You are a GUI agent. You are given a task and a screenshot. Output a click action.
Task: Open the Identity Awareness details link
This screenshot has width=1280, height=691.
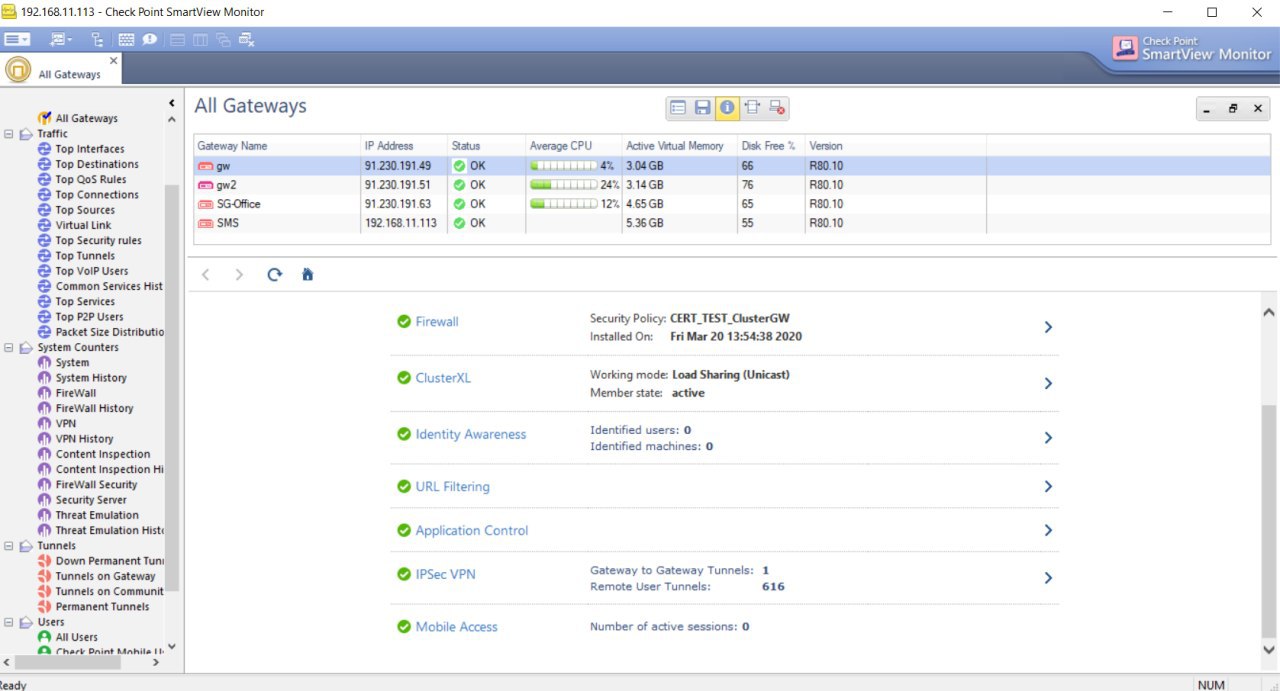click(471, 435)
